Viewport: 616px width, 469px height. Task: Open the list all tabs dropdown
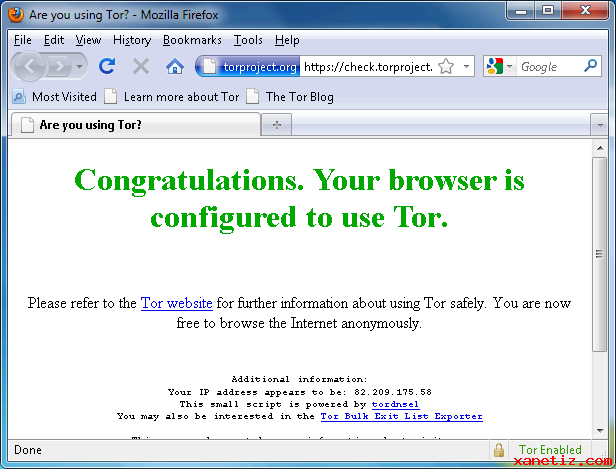pos(600,125)
